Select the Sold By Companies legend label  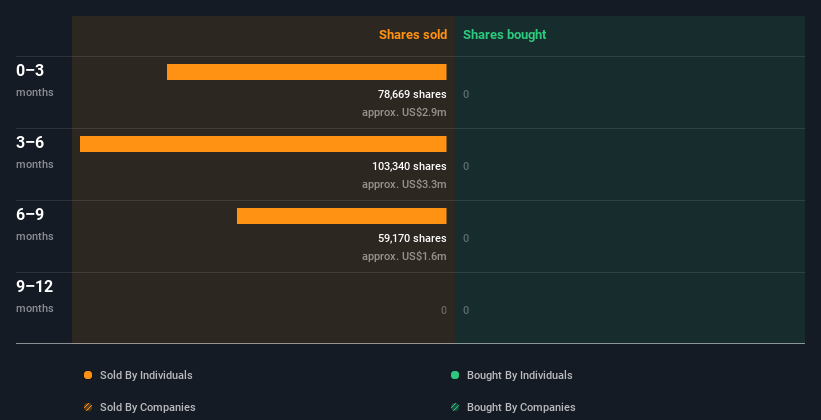click(148, 407)
